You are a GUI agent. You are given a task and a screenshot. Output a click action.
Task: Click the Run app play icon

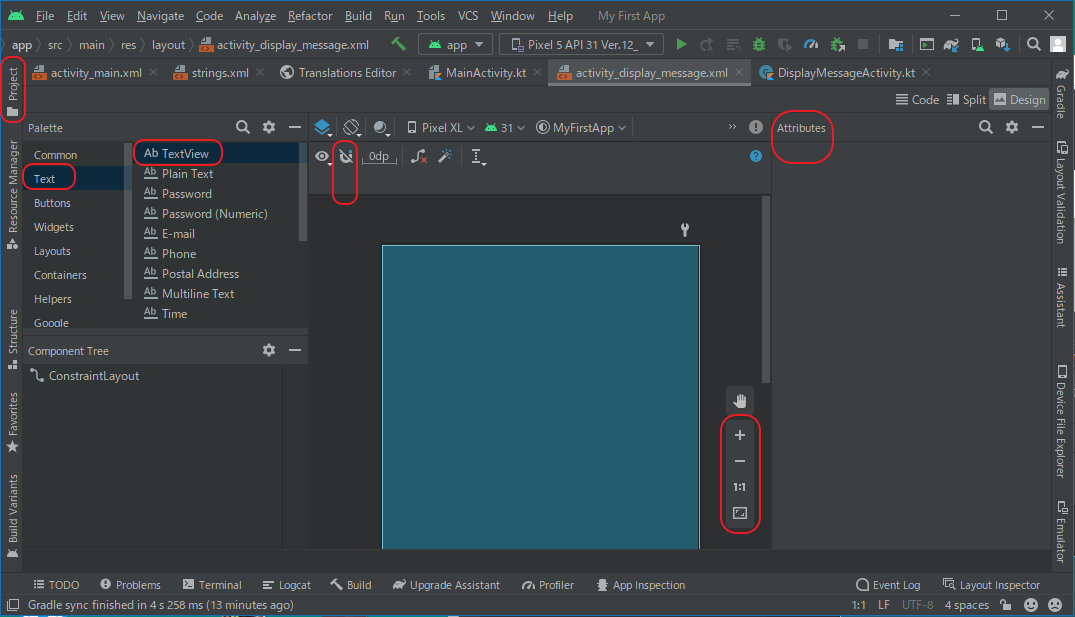pyautogui.click(x=682, y=45)
